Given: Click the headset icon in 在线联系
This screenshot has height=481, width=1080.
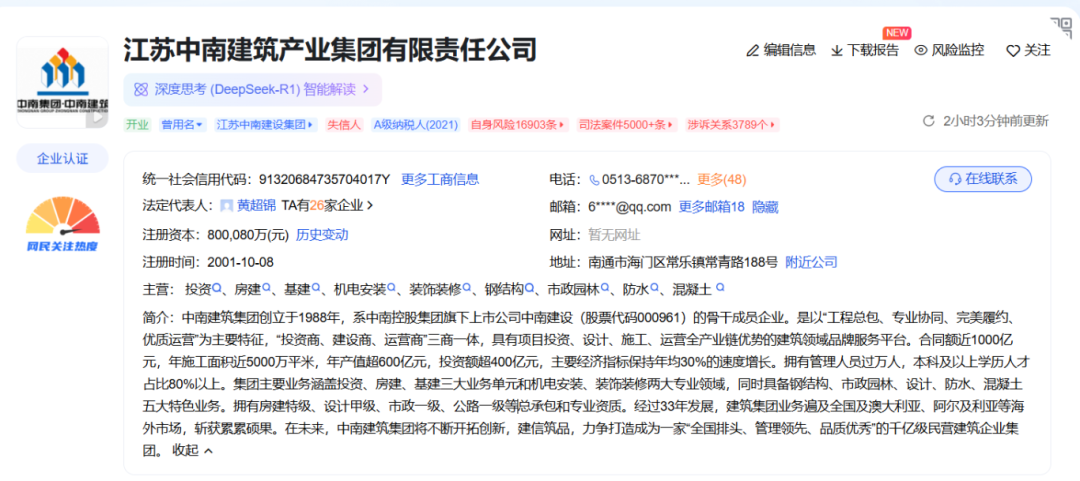Looking at the screenshot, I should [x=955, y=179].
